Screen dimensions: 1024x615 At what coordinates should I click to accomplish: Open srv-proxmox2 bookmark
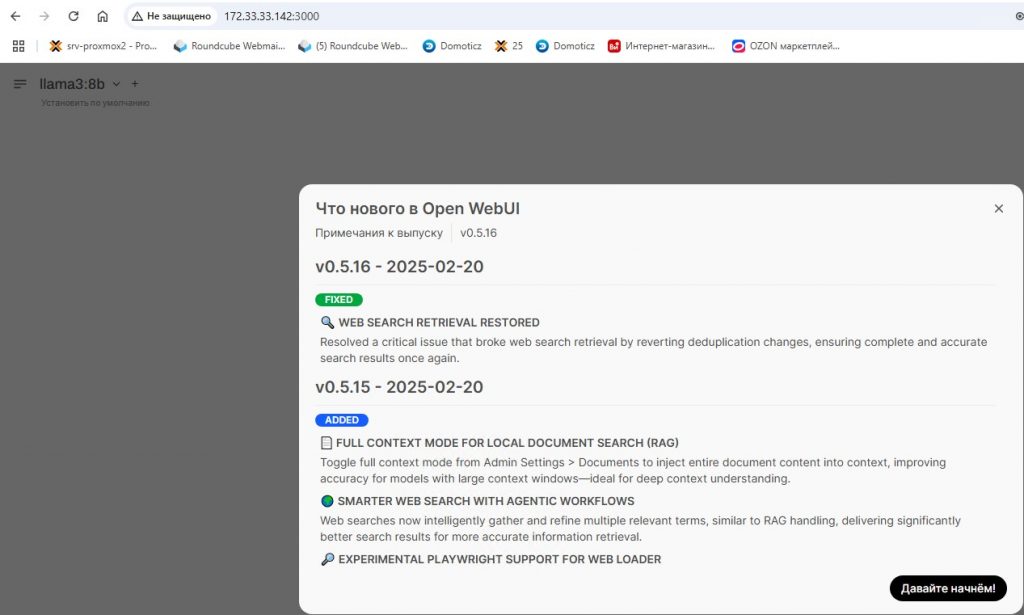point(104,46)
